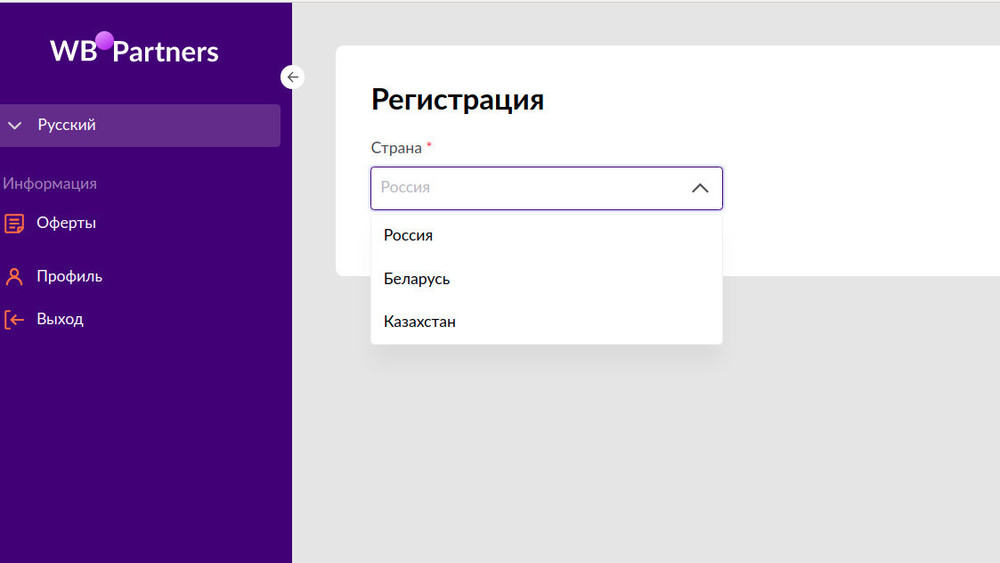
Task: Click the purple dot in the logo
Action: pos(104,40)
